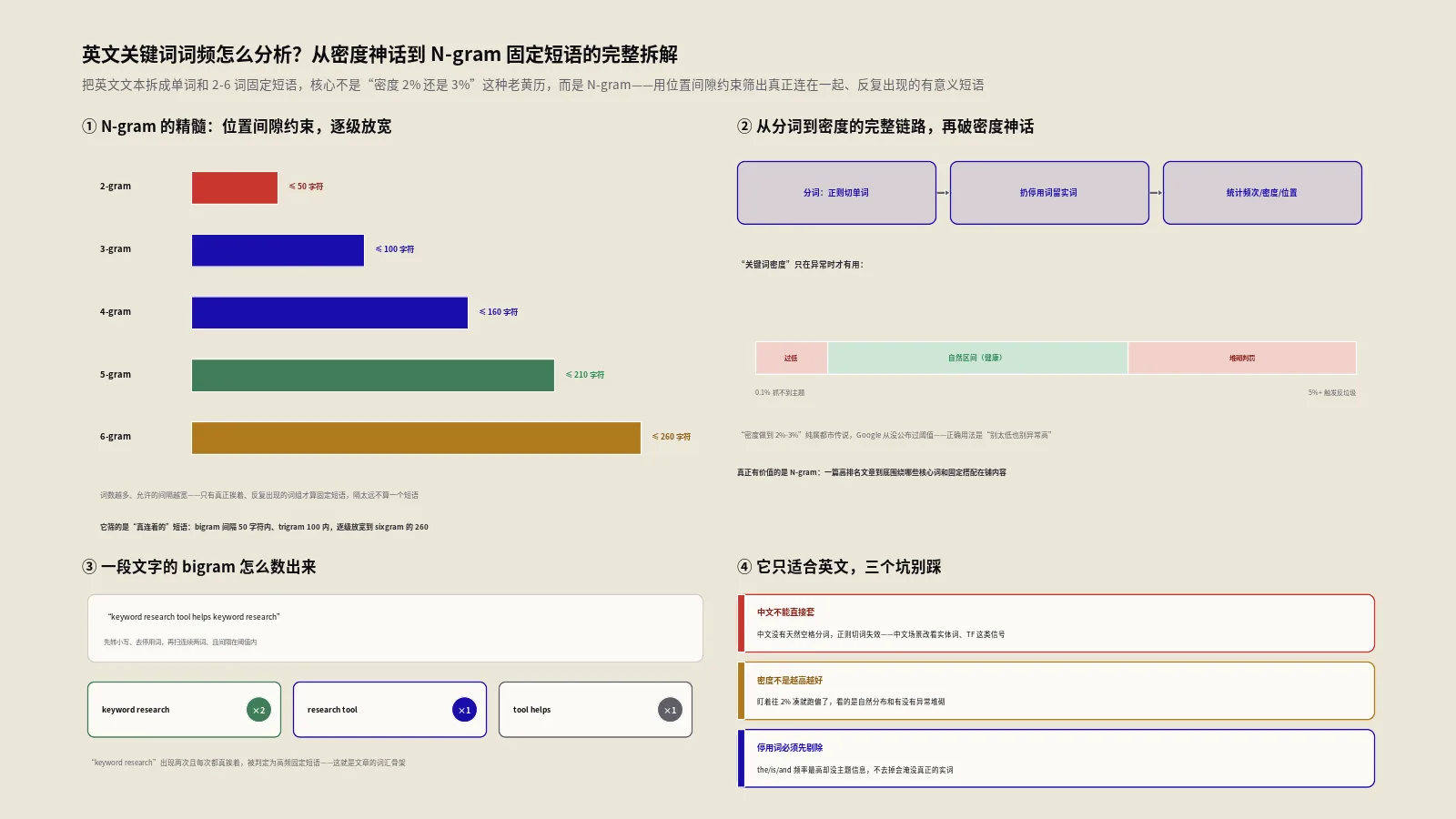The width and height of the screenshot is (1456, 819).
Task: Click the note starting '“密度做到 2%-3%”'
Action: coord(896,435)
